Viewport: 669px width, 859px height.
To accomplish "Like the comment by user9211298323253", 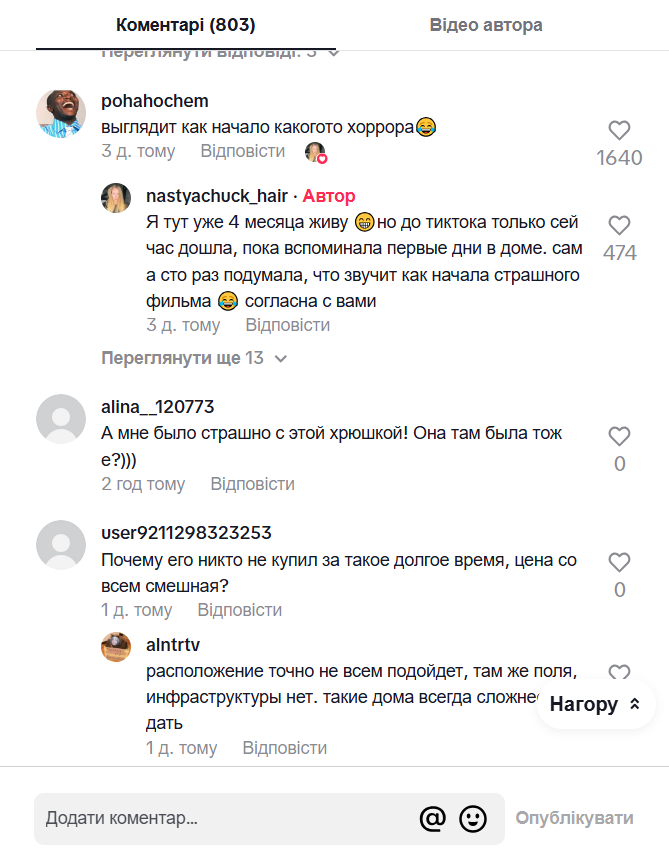I will (619, 562).
